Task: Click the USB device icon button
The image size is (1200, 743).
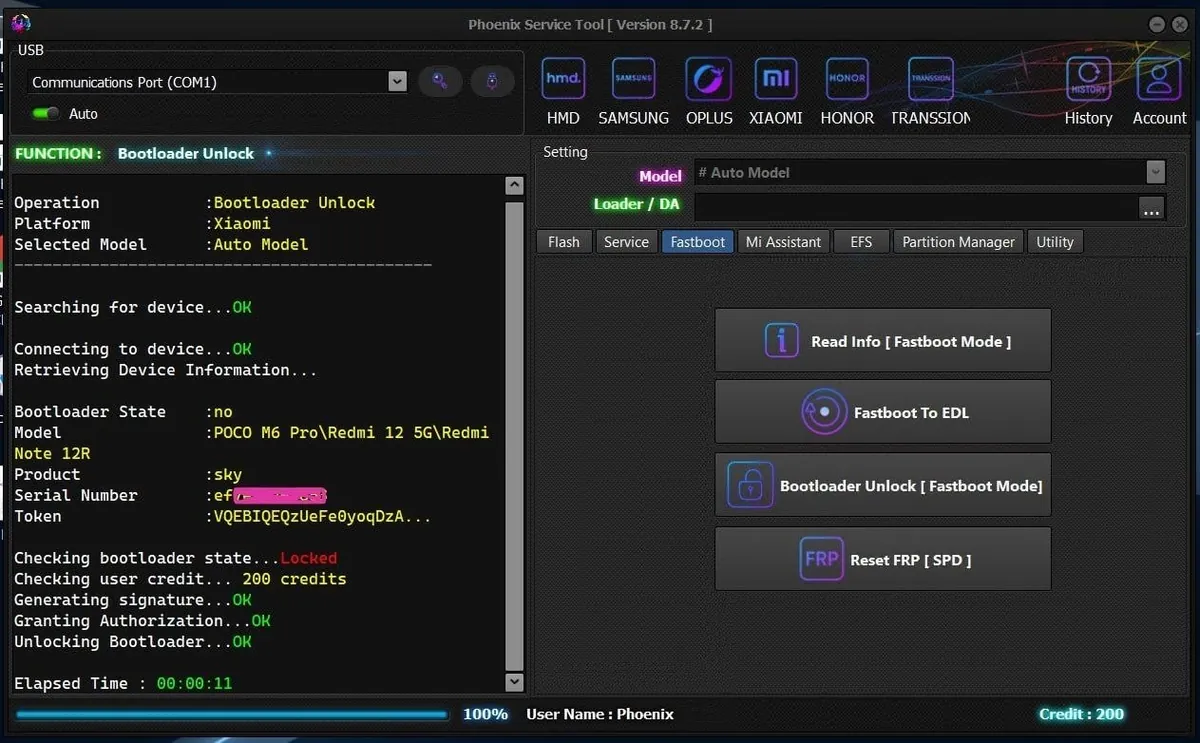Action: point(492,82)
